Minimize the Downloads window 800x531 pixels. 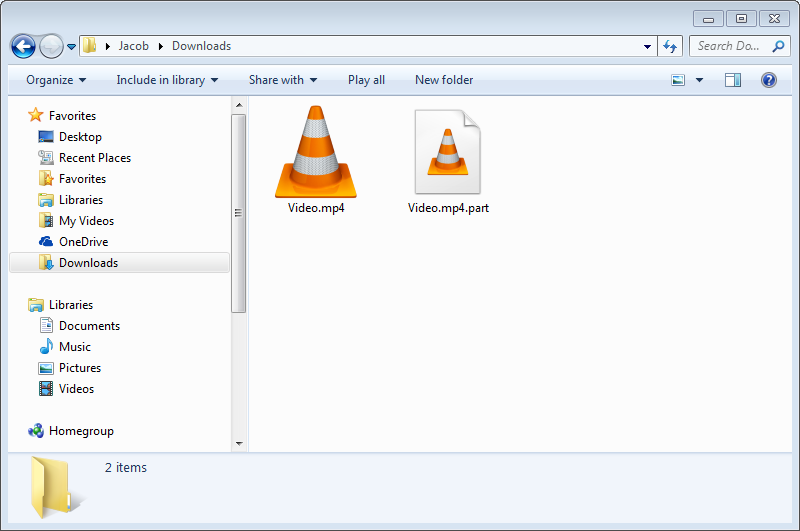(x=708, y=19)
